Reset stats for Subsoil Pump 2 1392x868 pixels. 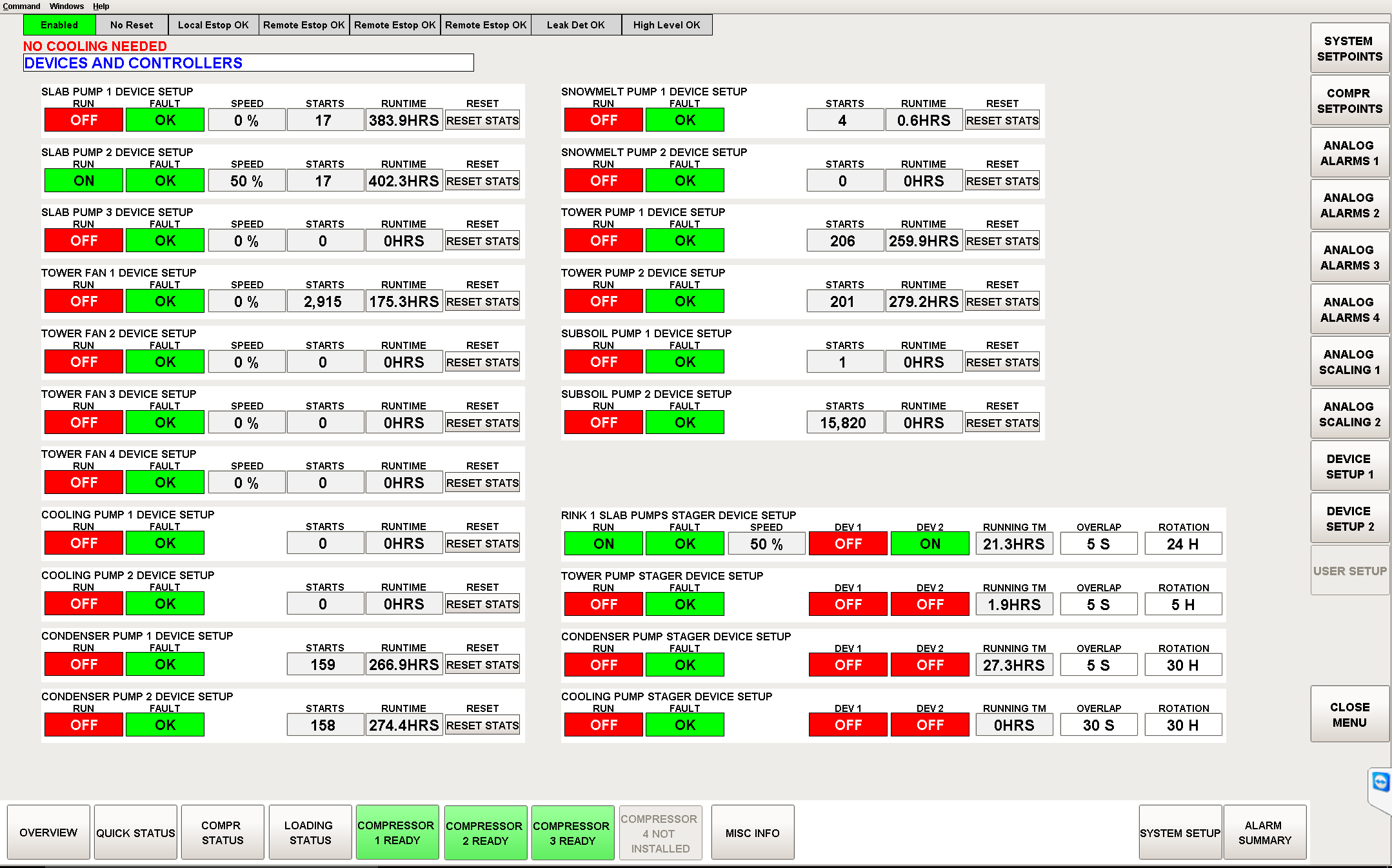pos(1002,422)
